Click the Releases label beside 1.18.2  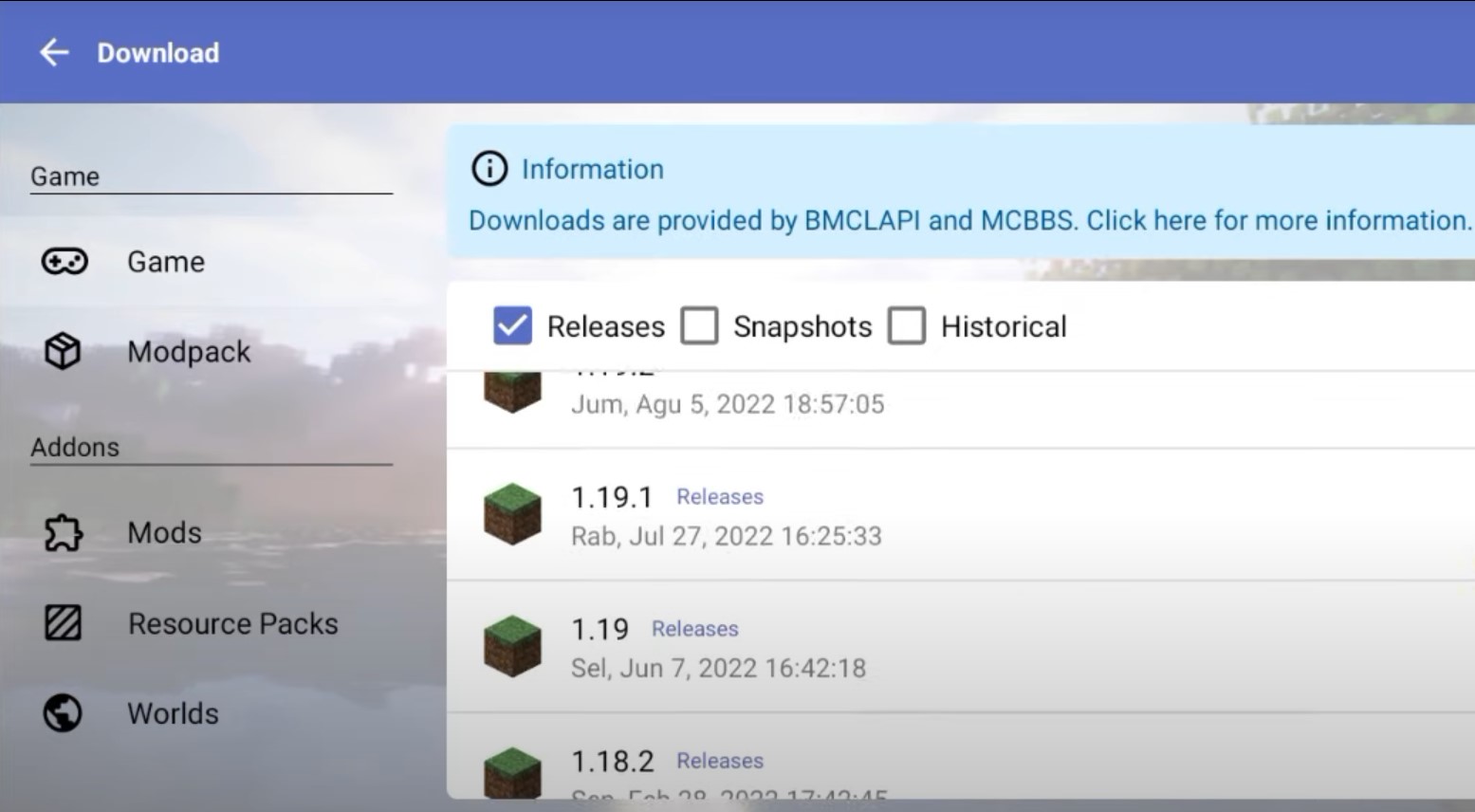[x=719, y=760]
